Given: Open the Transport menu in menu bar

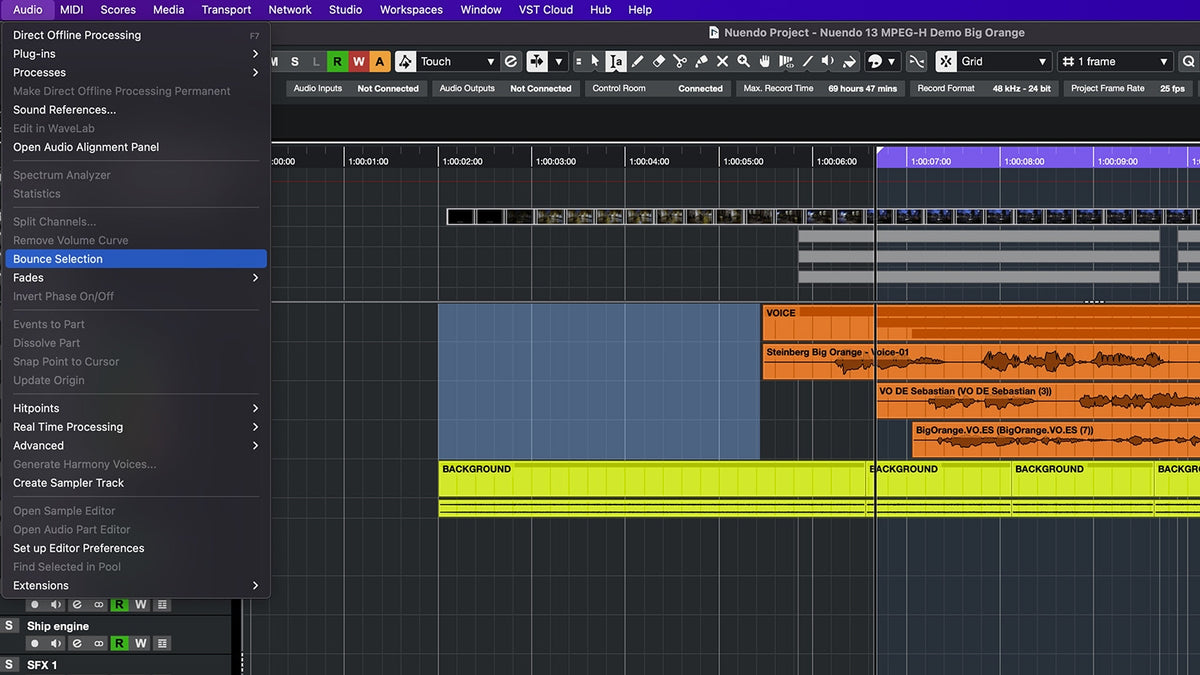Looking at the screenshot, I should (226, 9).
